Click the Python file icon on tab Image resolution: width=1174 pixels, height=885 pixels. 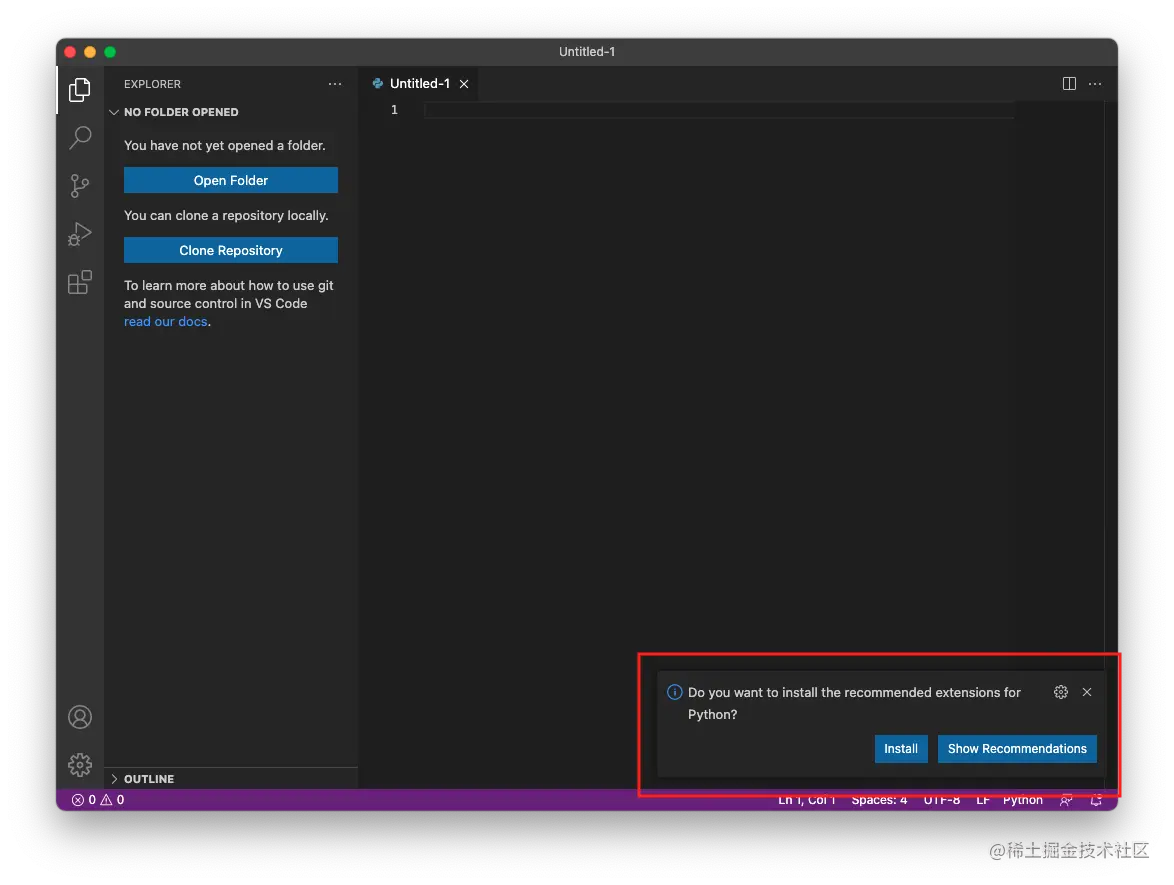click(378, 84)
